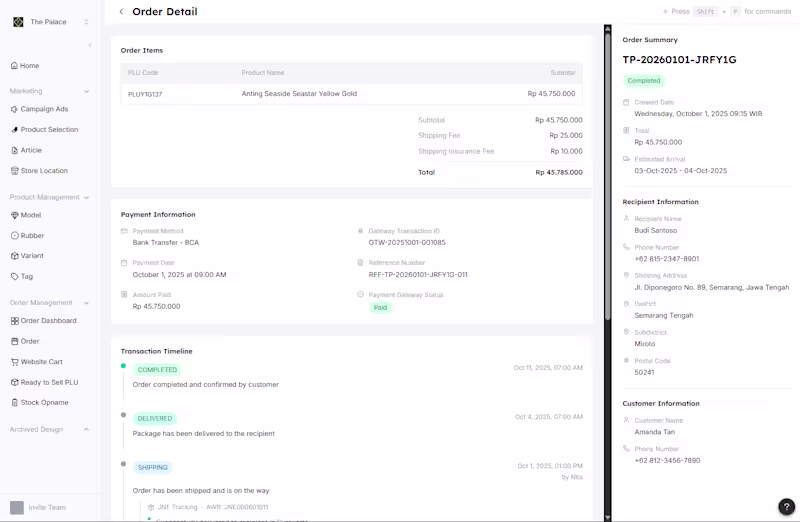The image size is (800, 522).
Task: Click Shipping Insurance Fee Rp 10.000
Action: (566, 151)
